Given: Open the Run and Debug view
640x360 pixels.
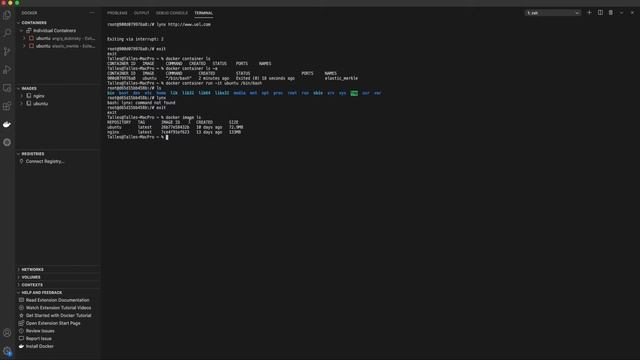Looking at the screenshot, I should click(7, 70).
